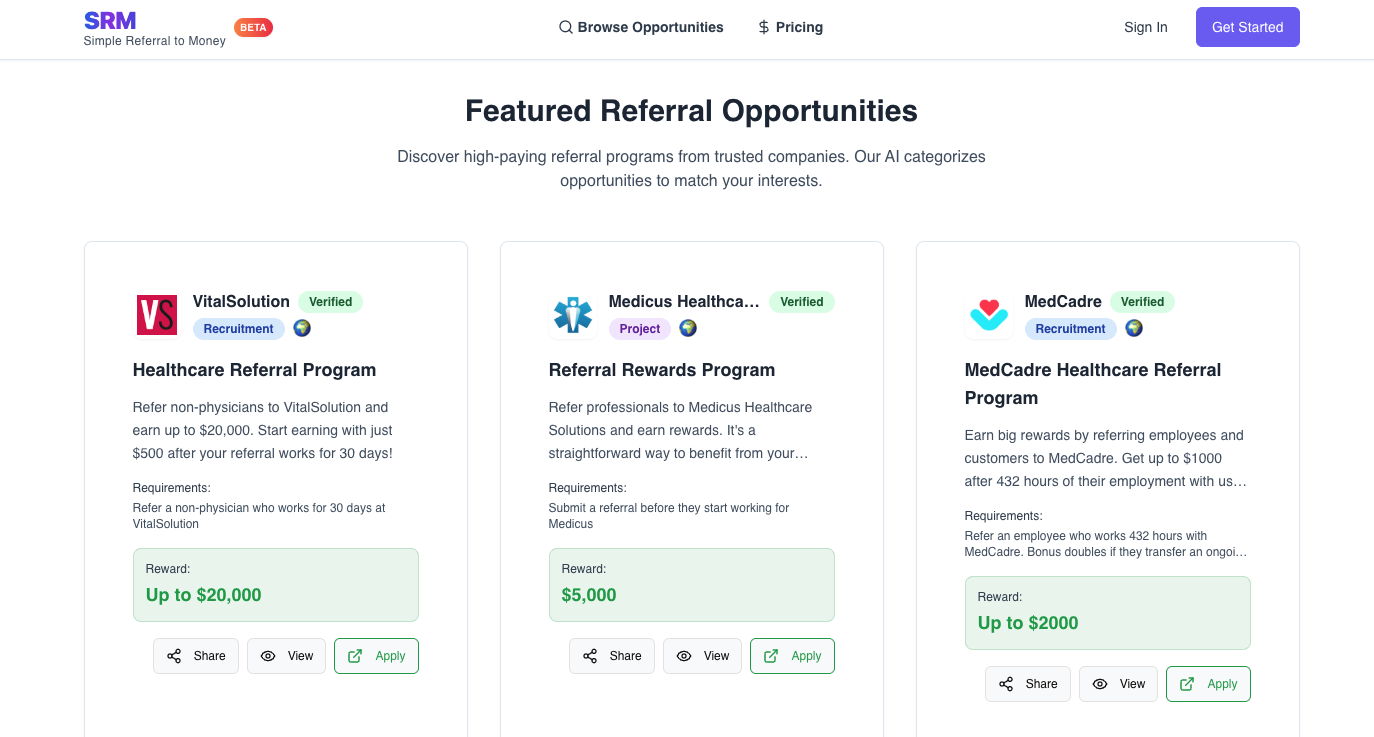
Task: Click the globe icon next to Project tag
Action: pos(688,328)
